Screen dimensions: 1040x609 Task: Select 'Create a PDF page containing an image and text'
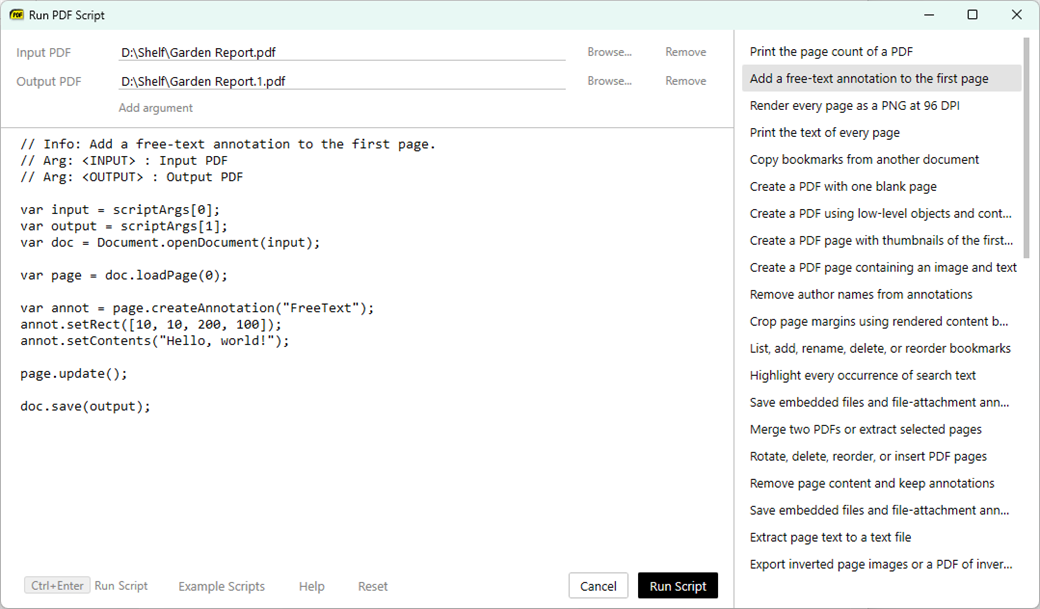tap(881, 267)
